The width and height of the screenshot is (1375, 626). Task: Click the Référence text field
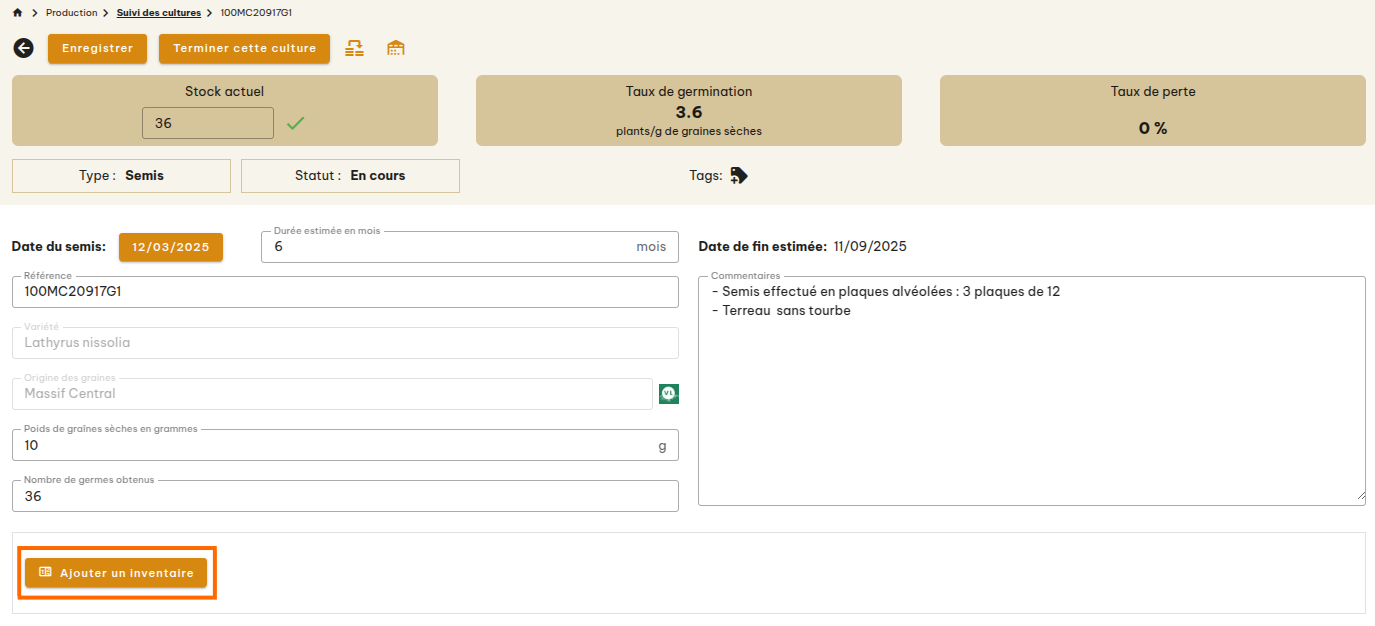coord(345,292)
